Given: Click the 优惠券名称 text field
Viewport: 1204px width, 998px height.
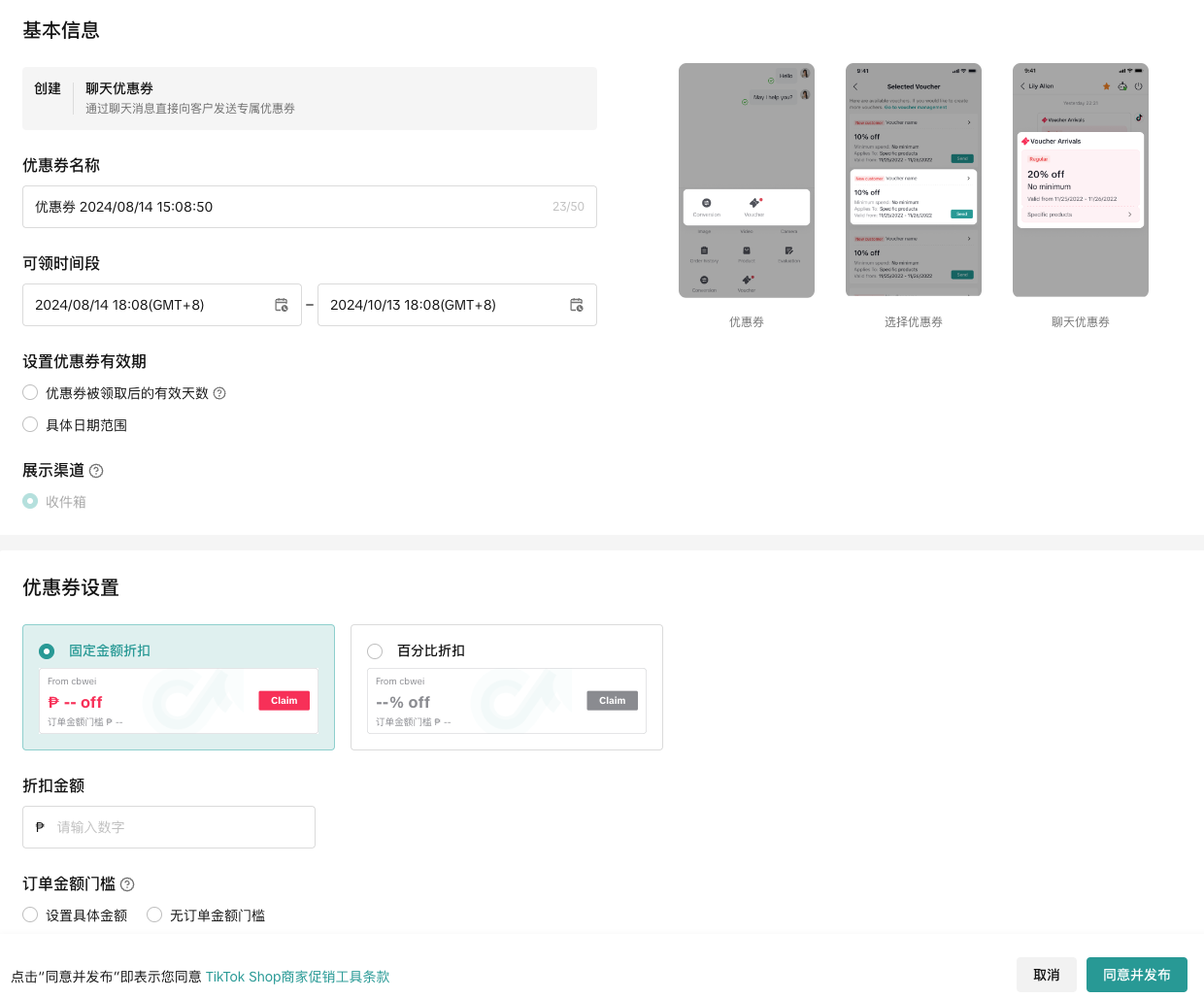Looking at the screenshot, I should 291,207.
